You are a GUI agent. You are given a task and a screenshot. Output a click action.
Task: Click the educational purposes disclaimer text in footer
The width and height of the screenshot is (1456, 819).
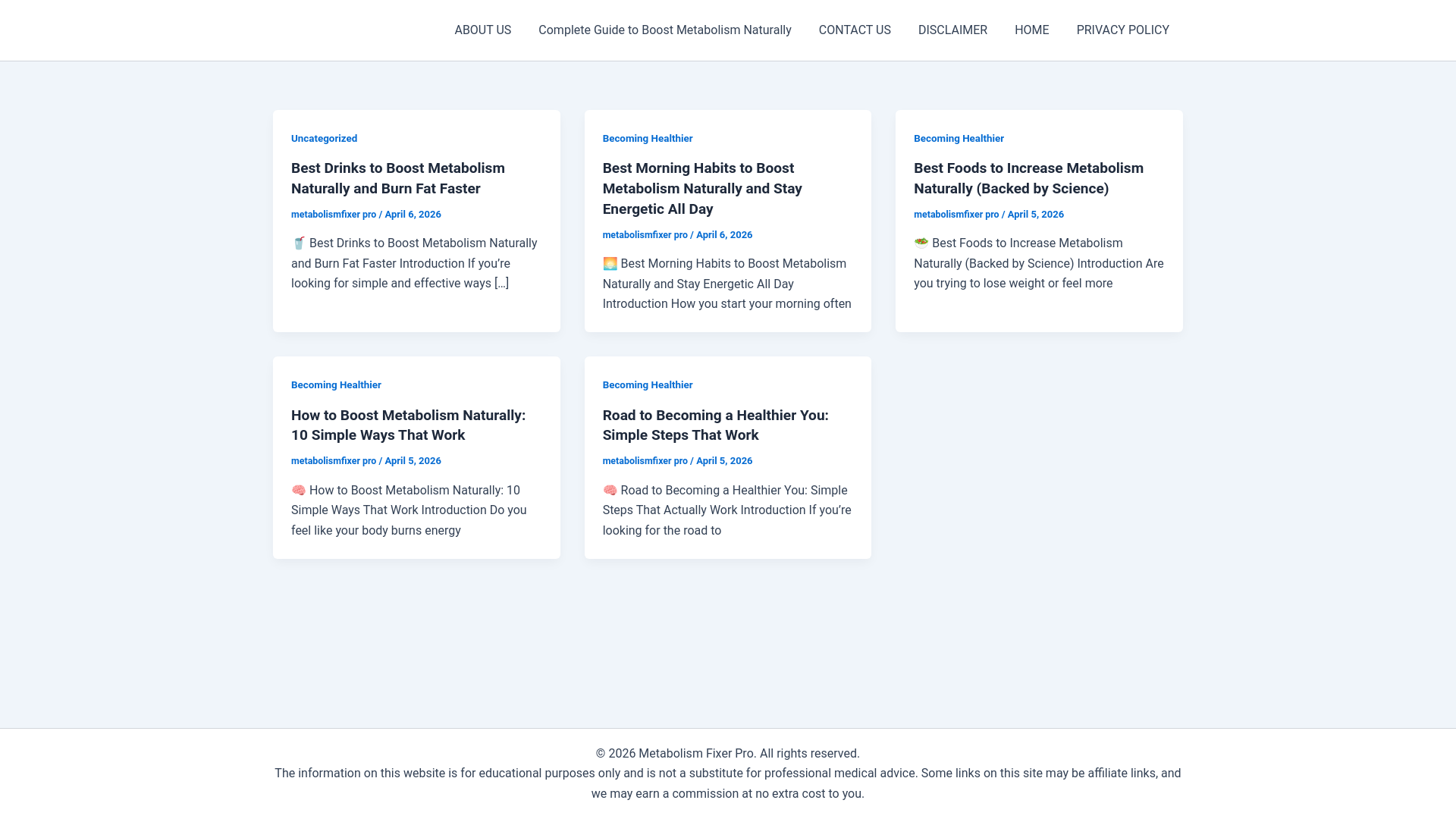point(727,783)
